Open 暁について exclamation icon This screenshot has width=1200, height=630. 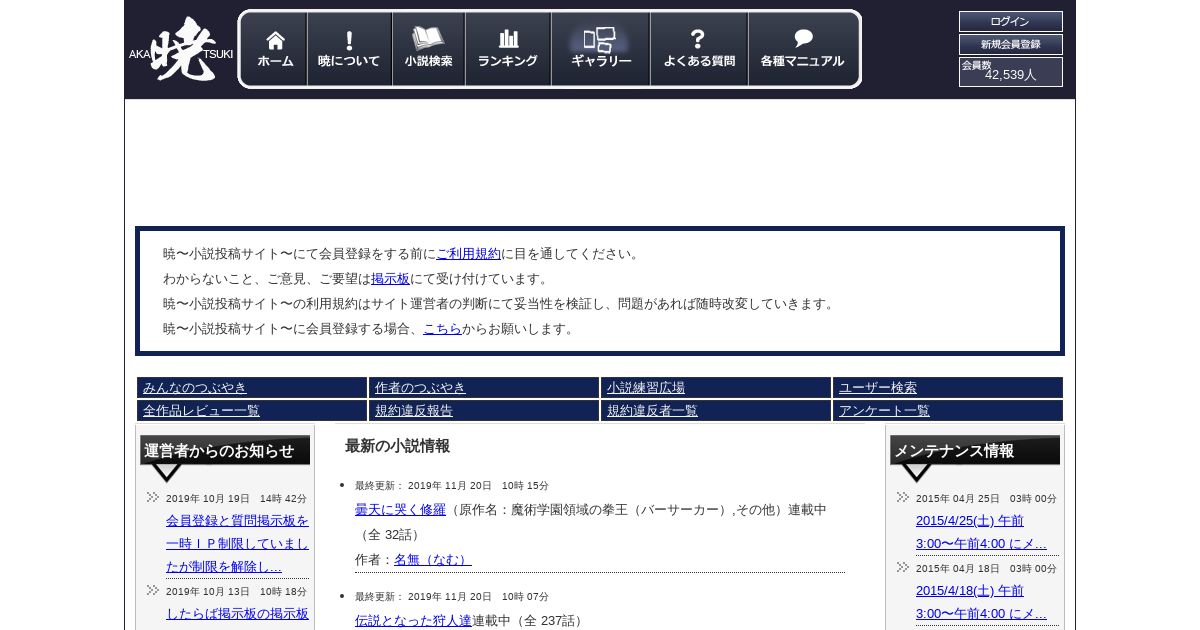pos(349,49)
